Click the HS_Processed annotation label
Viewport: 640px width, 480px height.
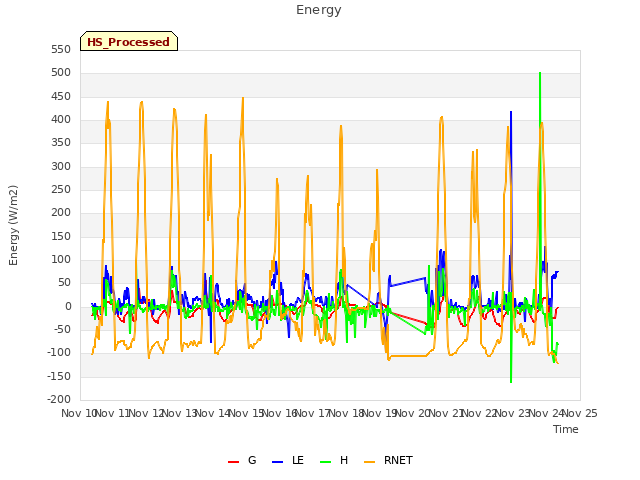click(129, 42)
